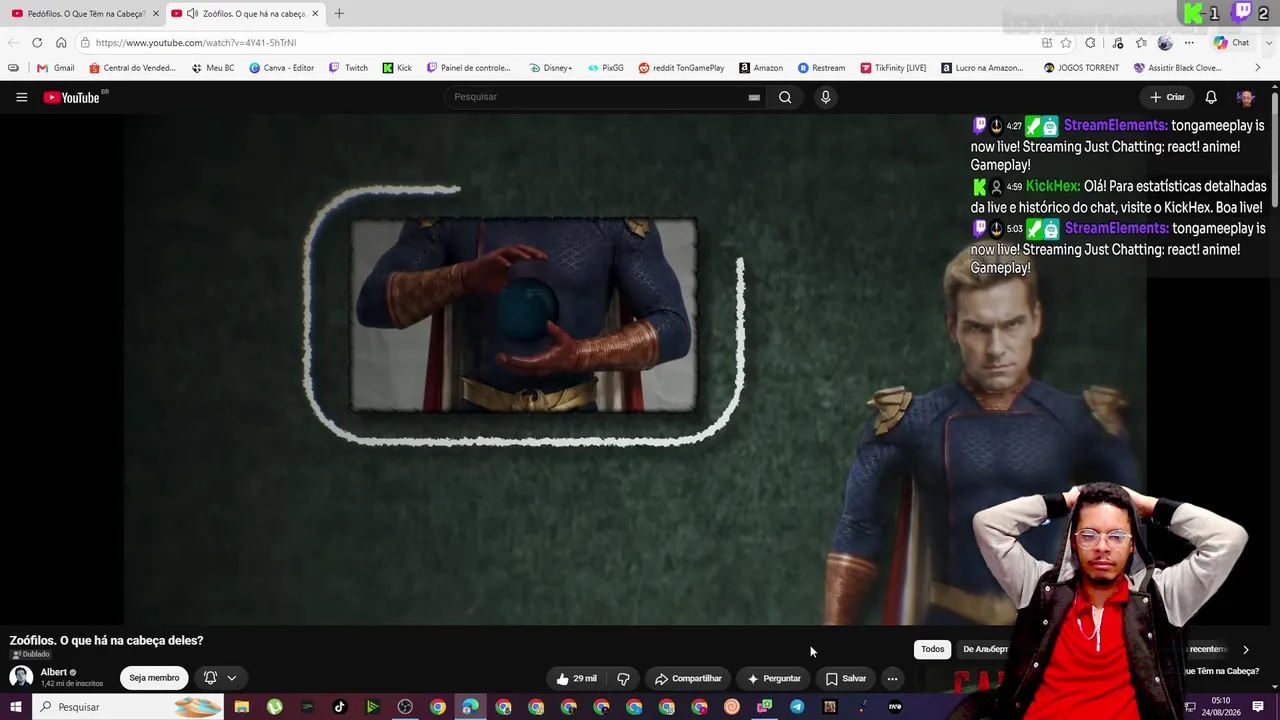
Task: Open Telegram from the taskbar
Action: coord(797,707)
